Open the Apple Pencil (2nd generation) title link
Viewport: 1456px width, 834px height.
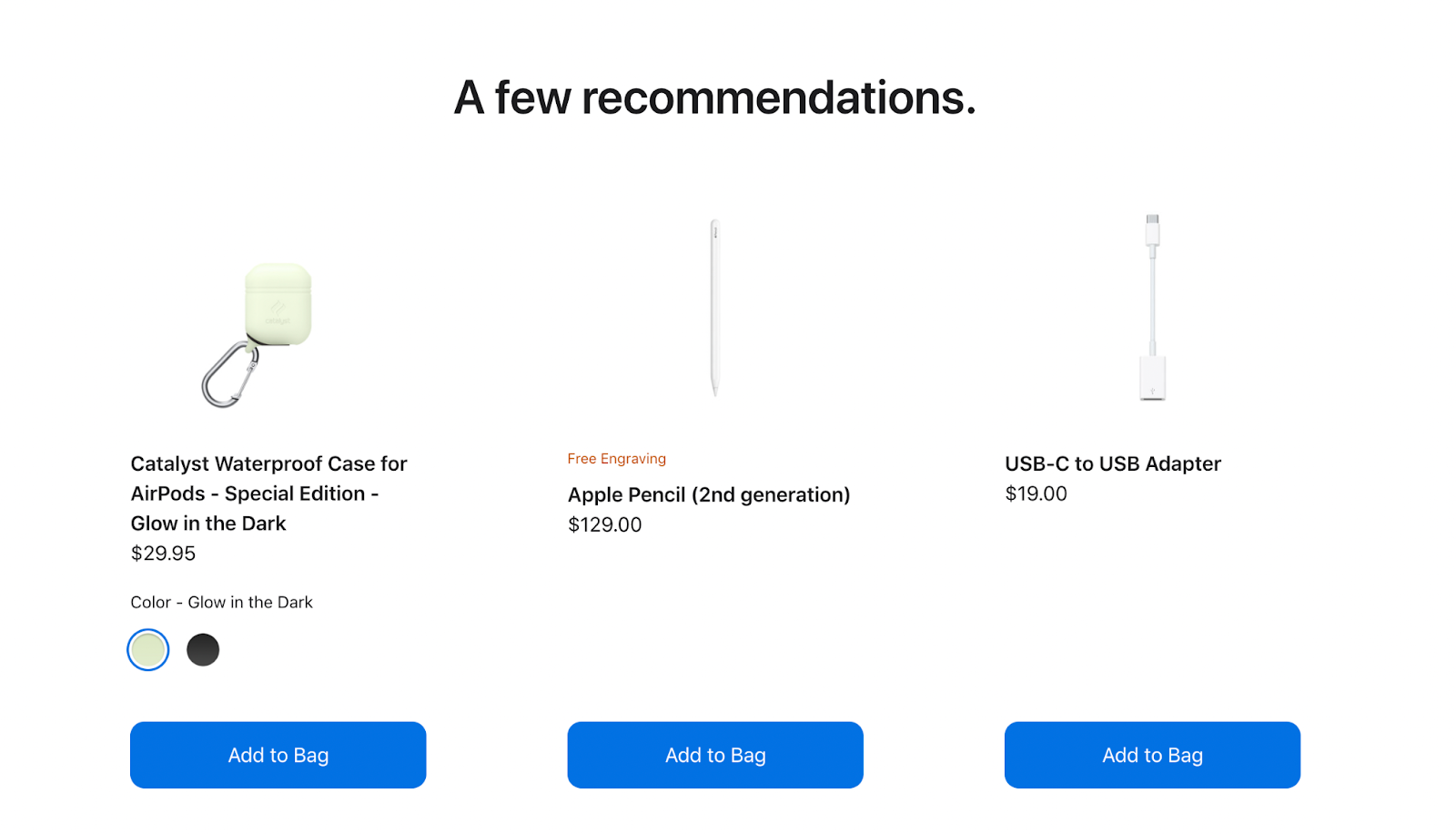[x=709, y=494]
